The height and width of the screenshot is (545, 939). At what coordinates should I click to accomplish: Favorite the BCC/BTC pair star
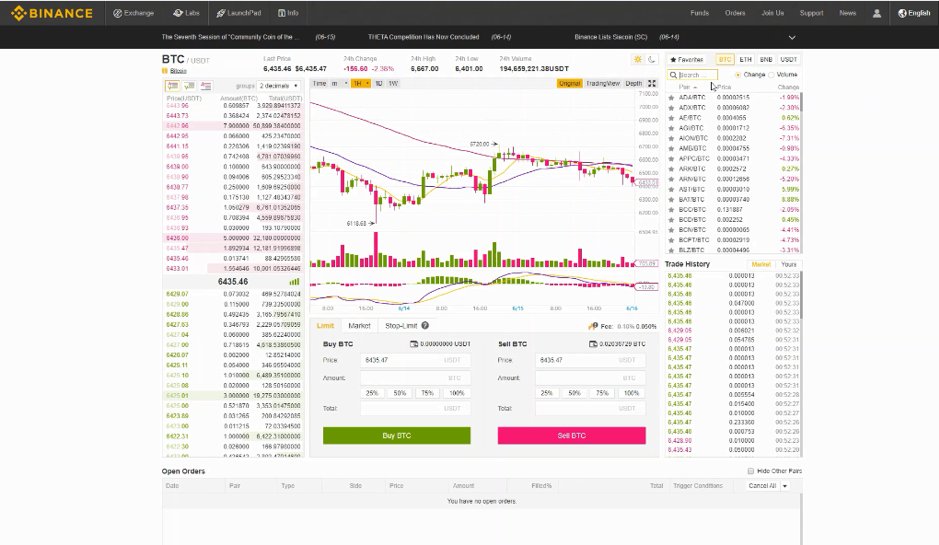coord(671,210)
